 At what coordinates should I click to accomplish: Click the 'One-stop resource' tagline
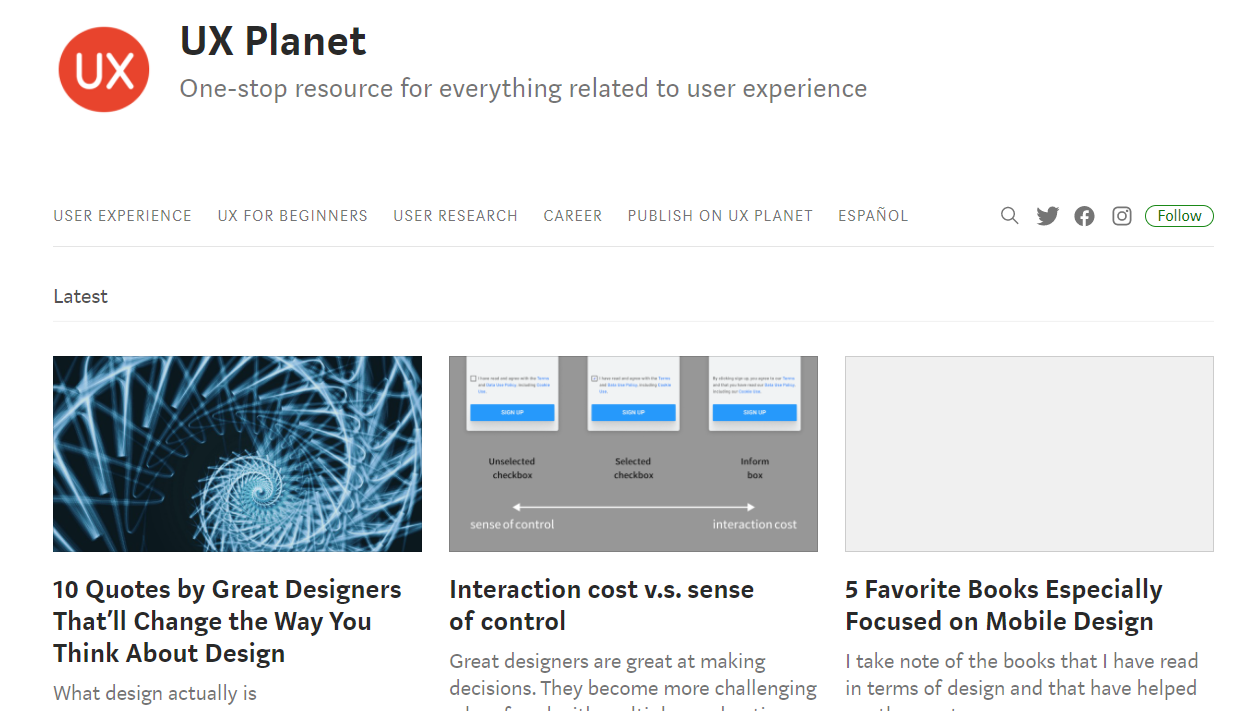tap(523, 89)
